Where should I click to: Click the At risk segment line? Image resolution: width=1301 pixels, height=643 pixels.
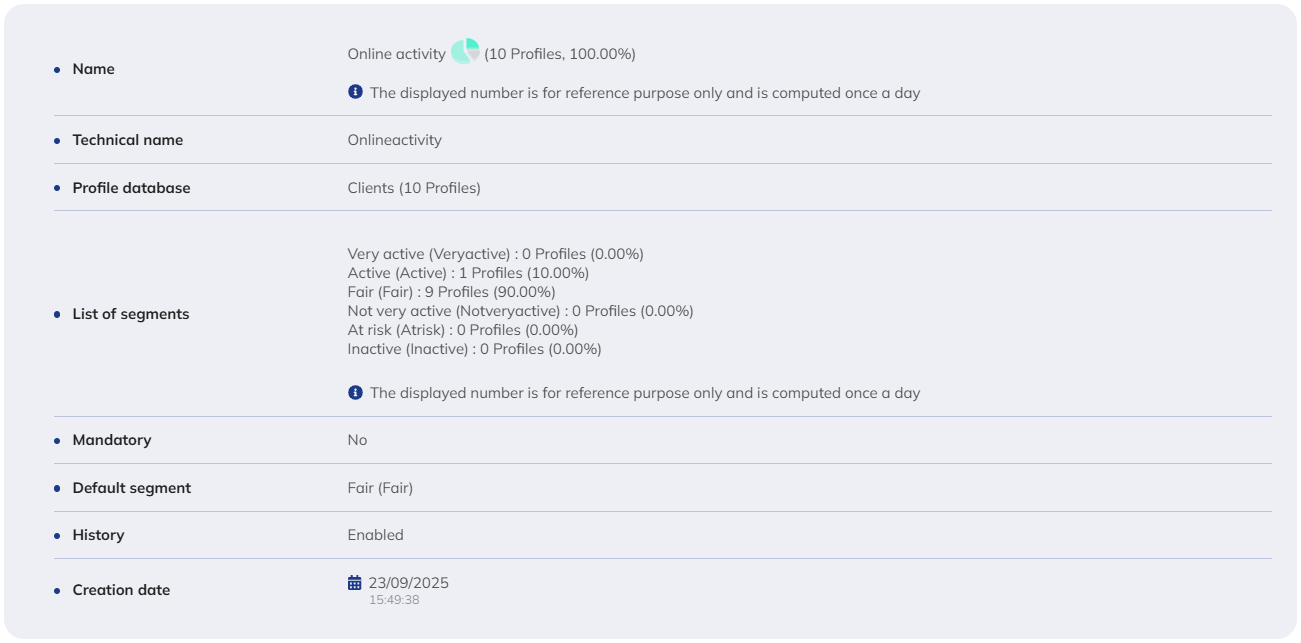point(462,330)
